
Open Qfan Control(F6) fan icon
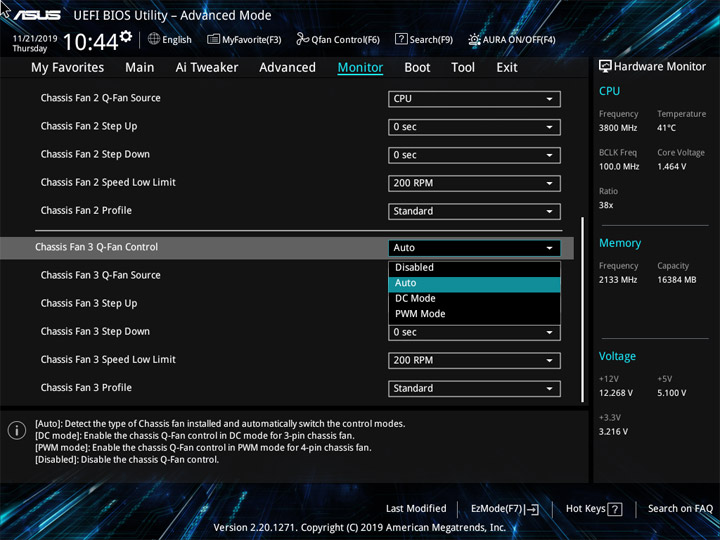coord(302,39)
